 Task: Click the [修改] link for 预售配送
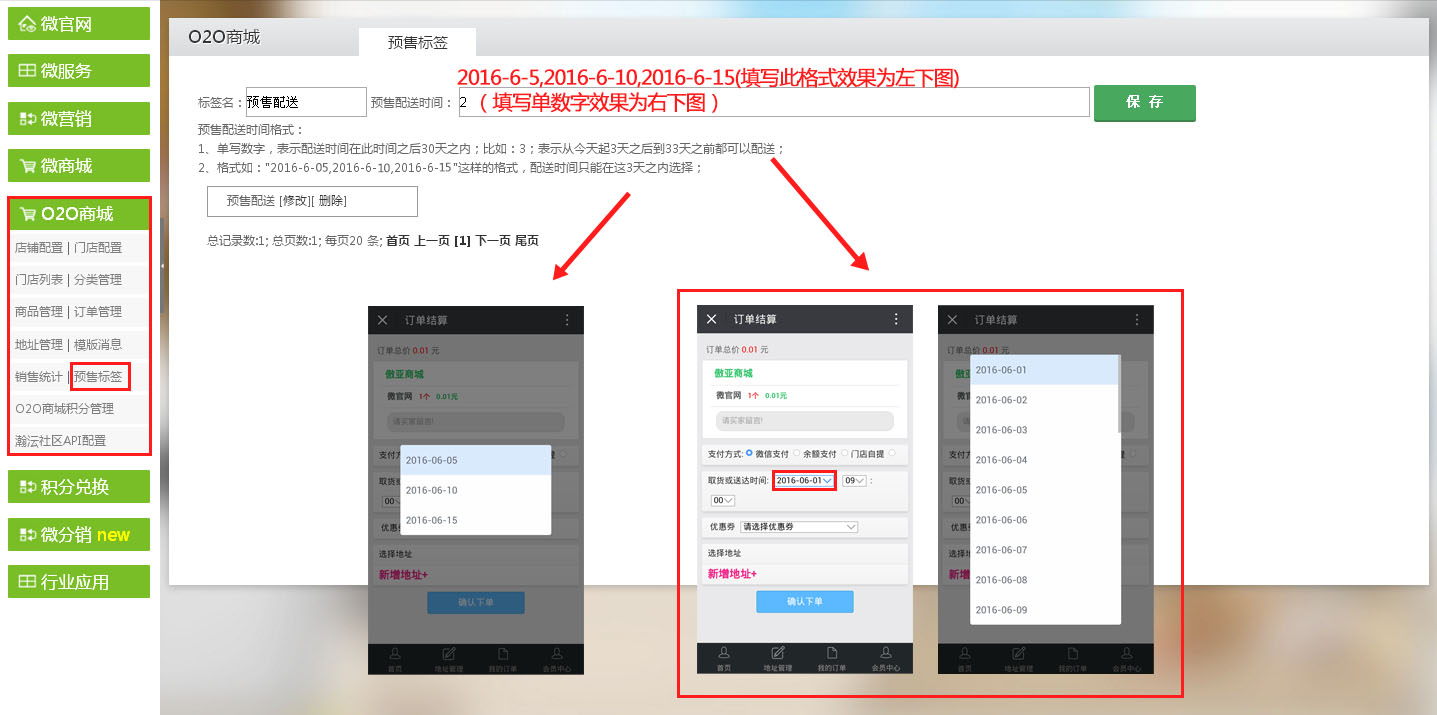click(295, 201)
